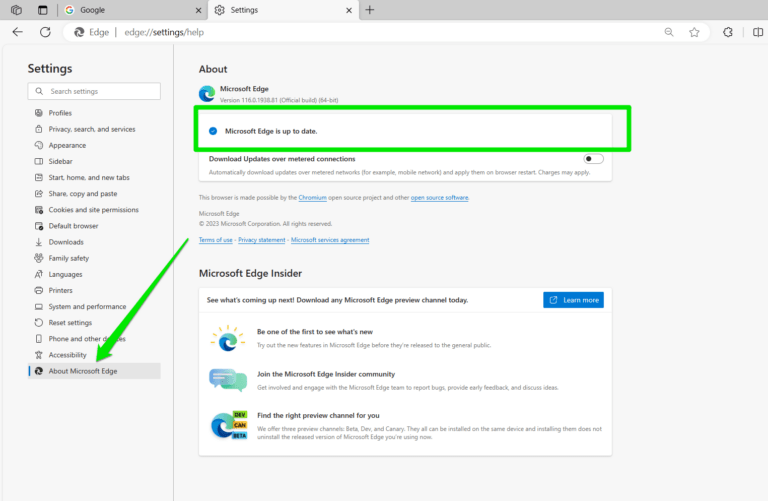Click the Search settings field
Screen dimensions: 768x501
pyautogui.click(x=94, y=91)
